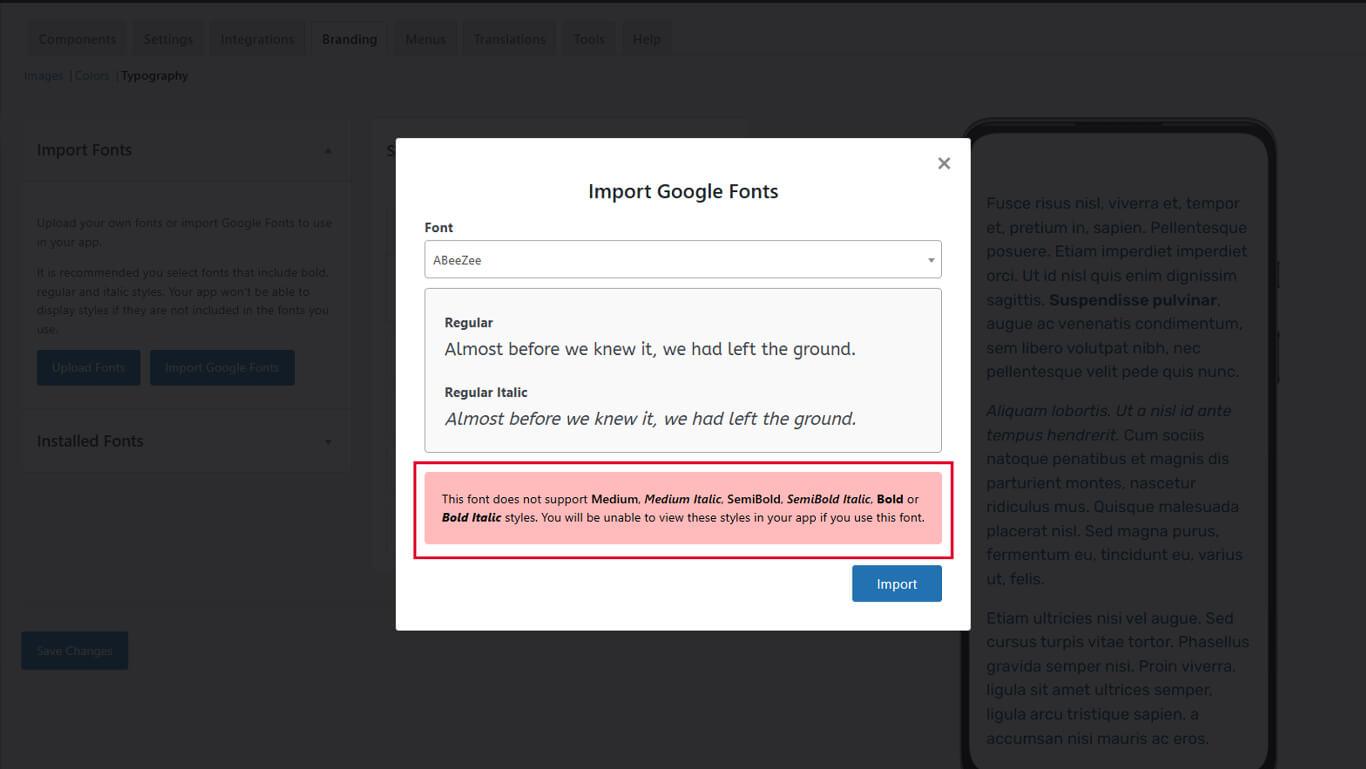1366x769 pixels.
Task: Open the Images branding sub-section link
Action: [x=44, y=76]
